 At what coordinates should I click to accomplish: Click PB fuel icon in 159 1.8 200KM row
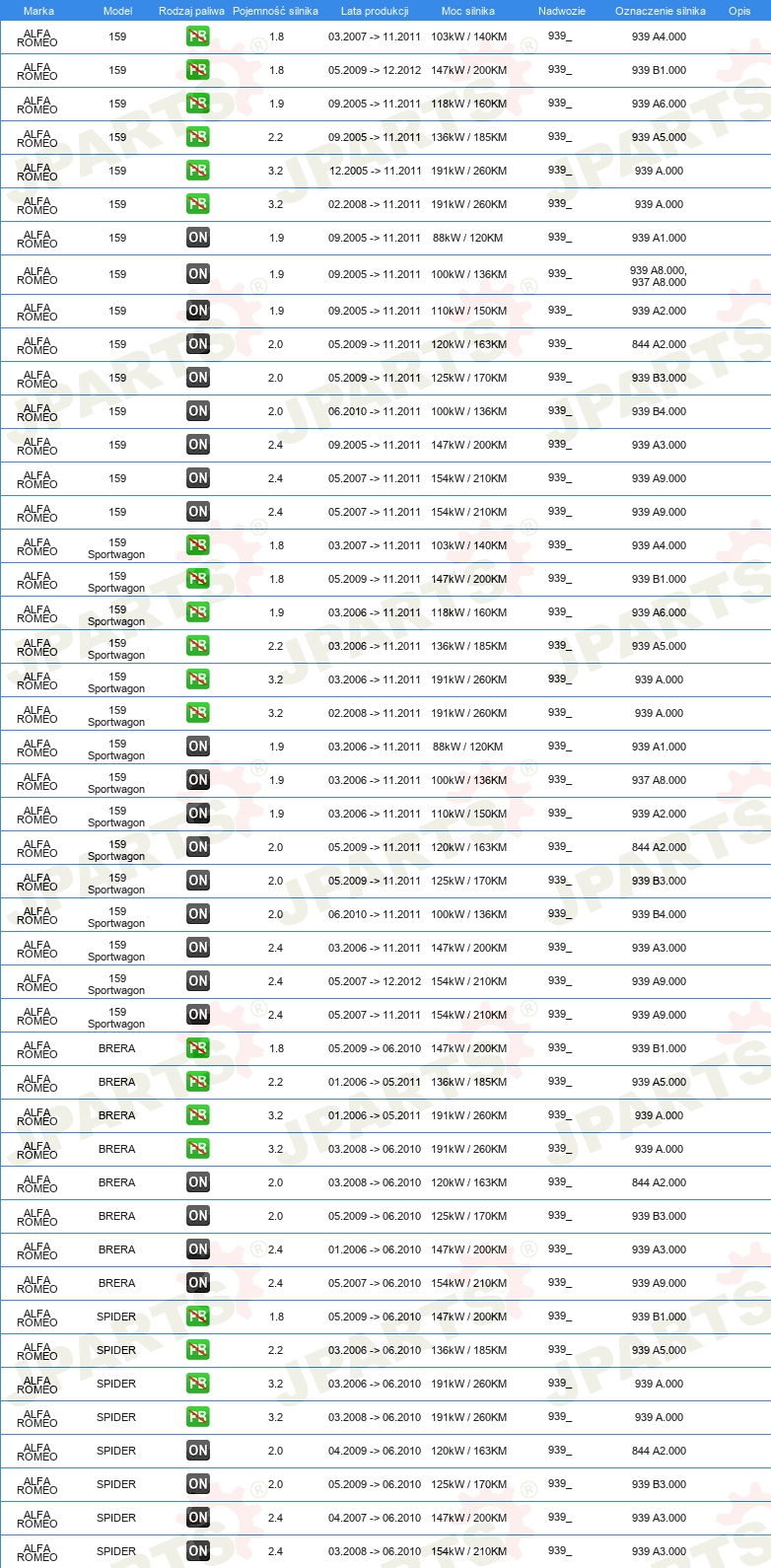click(198, 70)
